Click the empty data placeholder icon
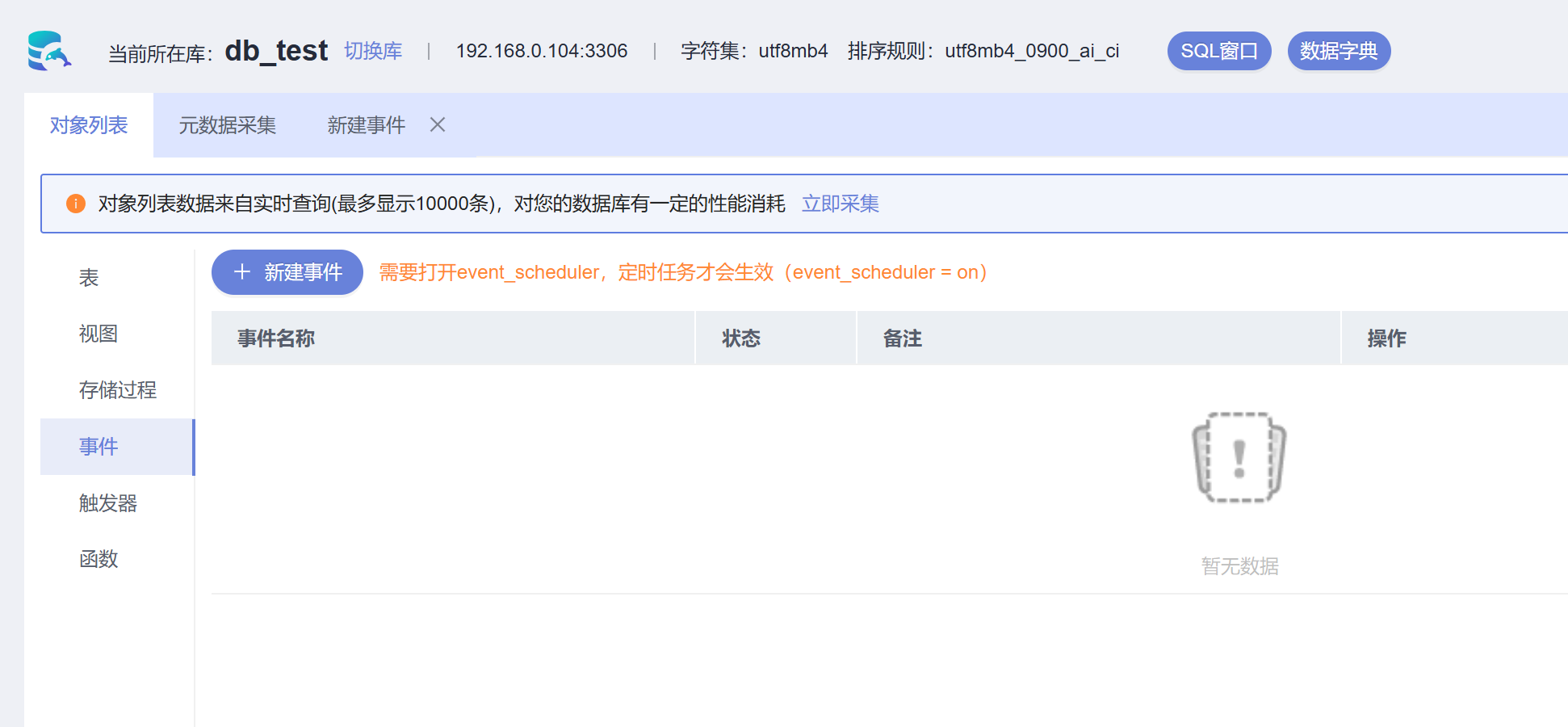The height and width of the screenshot is (727, 1568). click(1239, 457)
